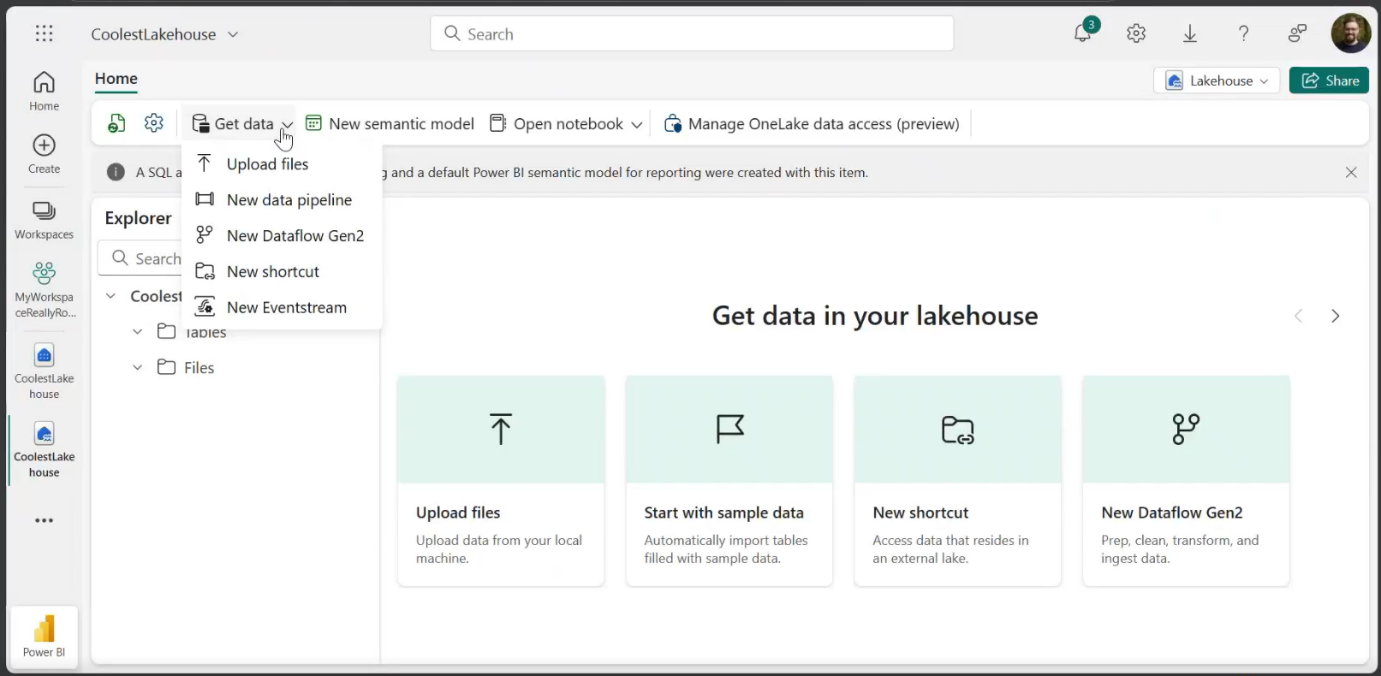Open the Open notebook dropdown arrow
Image resolution: width=1381 pixels, height=676 pixels.
point(637,123)
